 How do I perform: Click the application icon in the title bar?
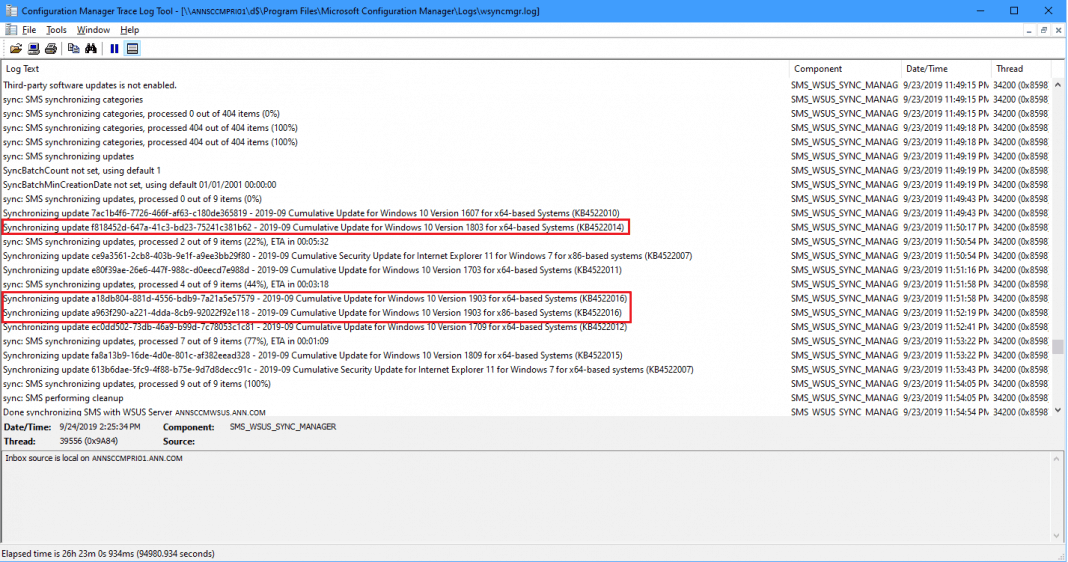coord(11,10)
